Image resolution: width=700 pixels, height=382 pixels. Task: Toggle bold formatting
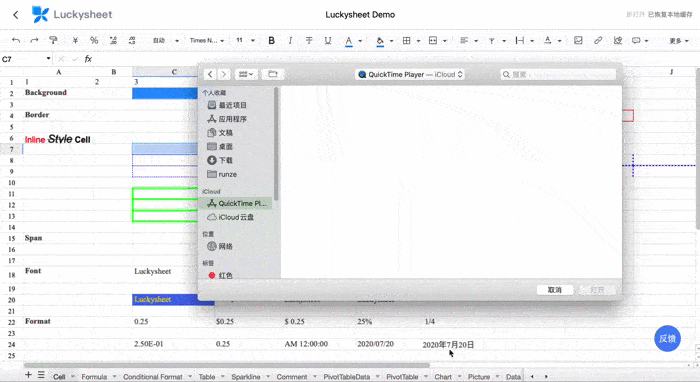pos(271,41)
